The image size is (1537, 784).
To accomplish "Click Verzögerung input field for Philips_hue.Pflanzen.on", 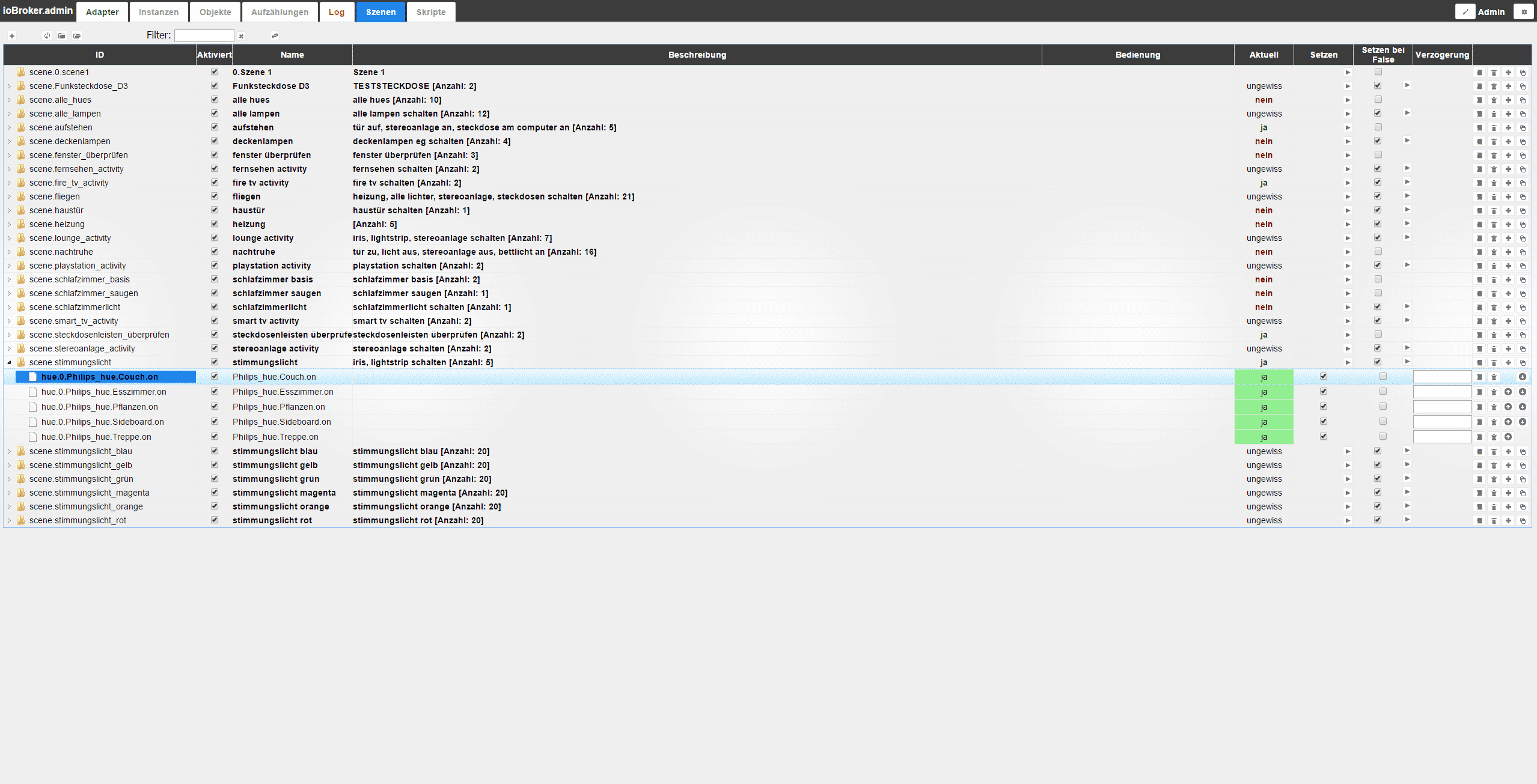I will (x=1442, y=407).
